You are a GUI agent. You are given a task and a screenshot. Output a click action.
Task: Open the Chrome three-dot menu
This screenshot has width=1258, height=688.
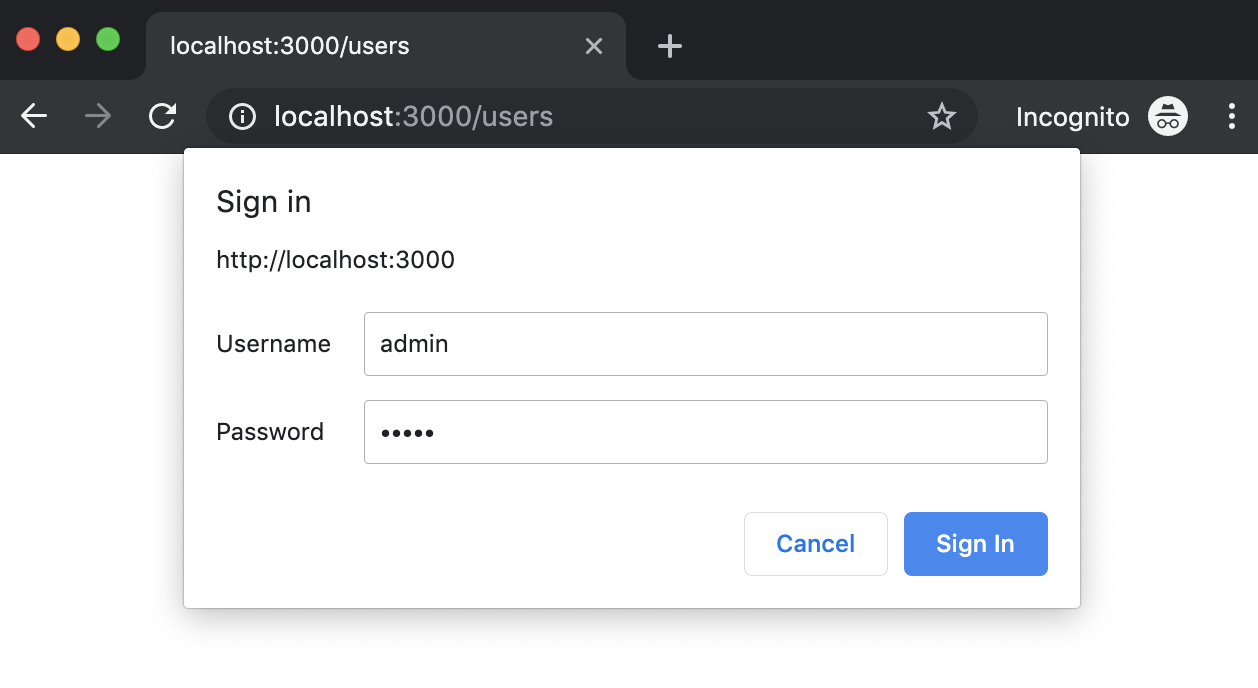[x=1231, y=117]
